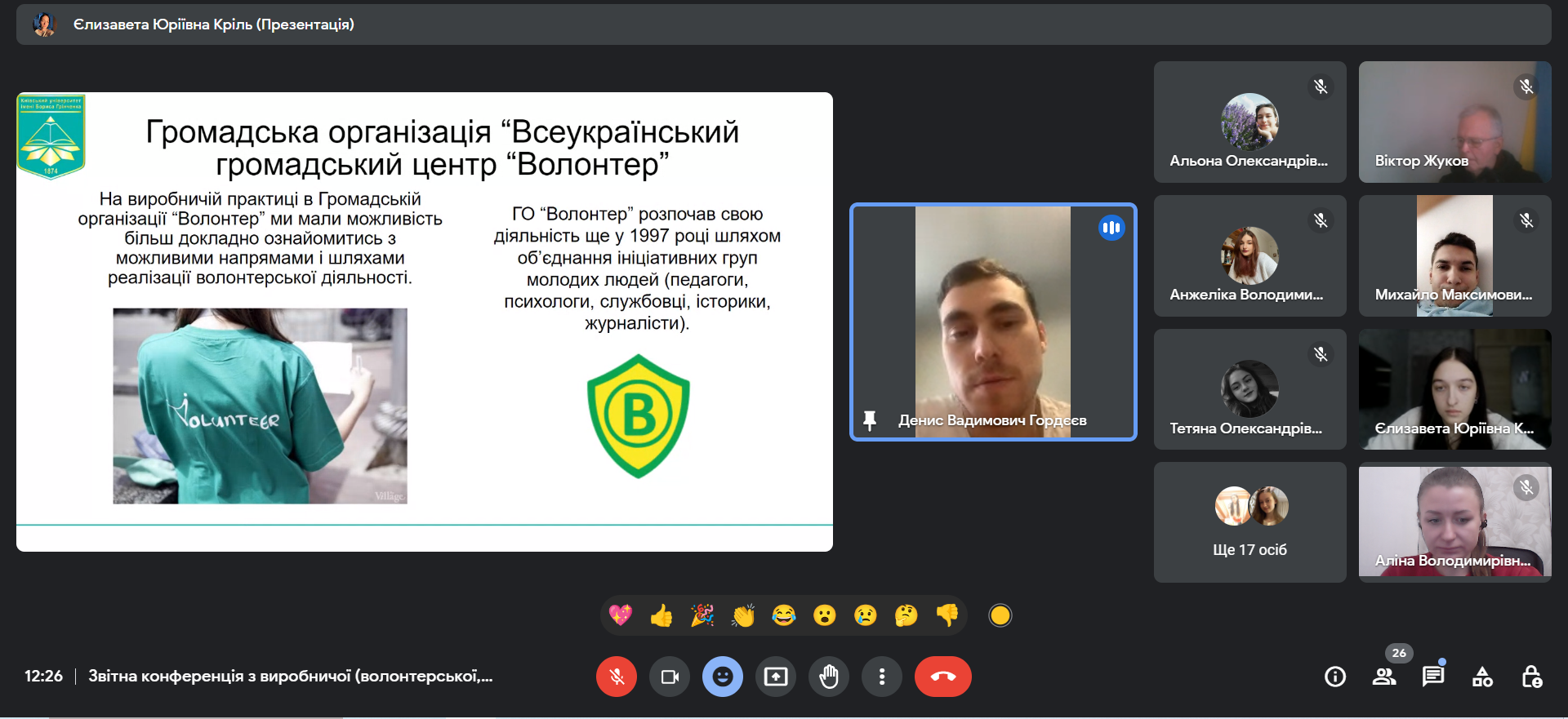Image resolution: width=1568 pixels, height=719 pixels.
Task: Show the people list with 26 participants
Action: pyautogui.click(x=1384, y=677)
